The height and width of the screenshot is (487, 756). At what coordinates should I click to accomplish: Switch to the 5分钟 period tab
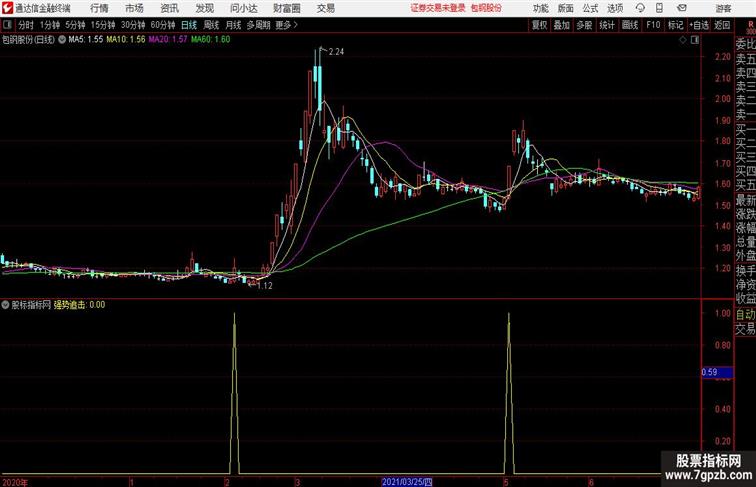tap(75, 25)
